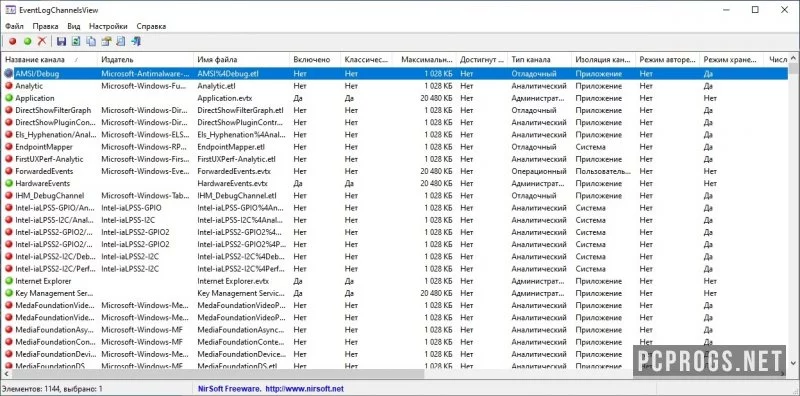Click red icon of the Analytic row
The image size is (800, 396).
(8, 86)
